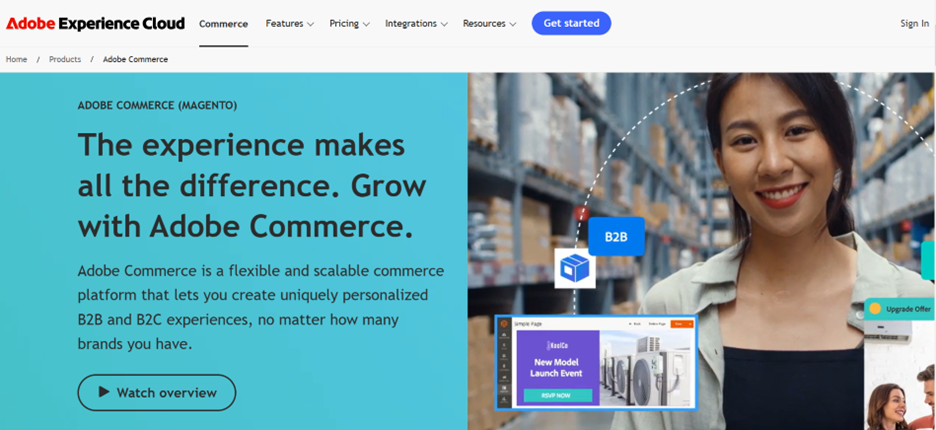936x430 pixels.
Task: Go to Home in breadcrumb
Action: [16, 59]
